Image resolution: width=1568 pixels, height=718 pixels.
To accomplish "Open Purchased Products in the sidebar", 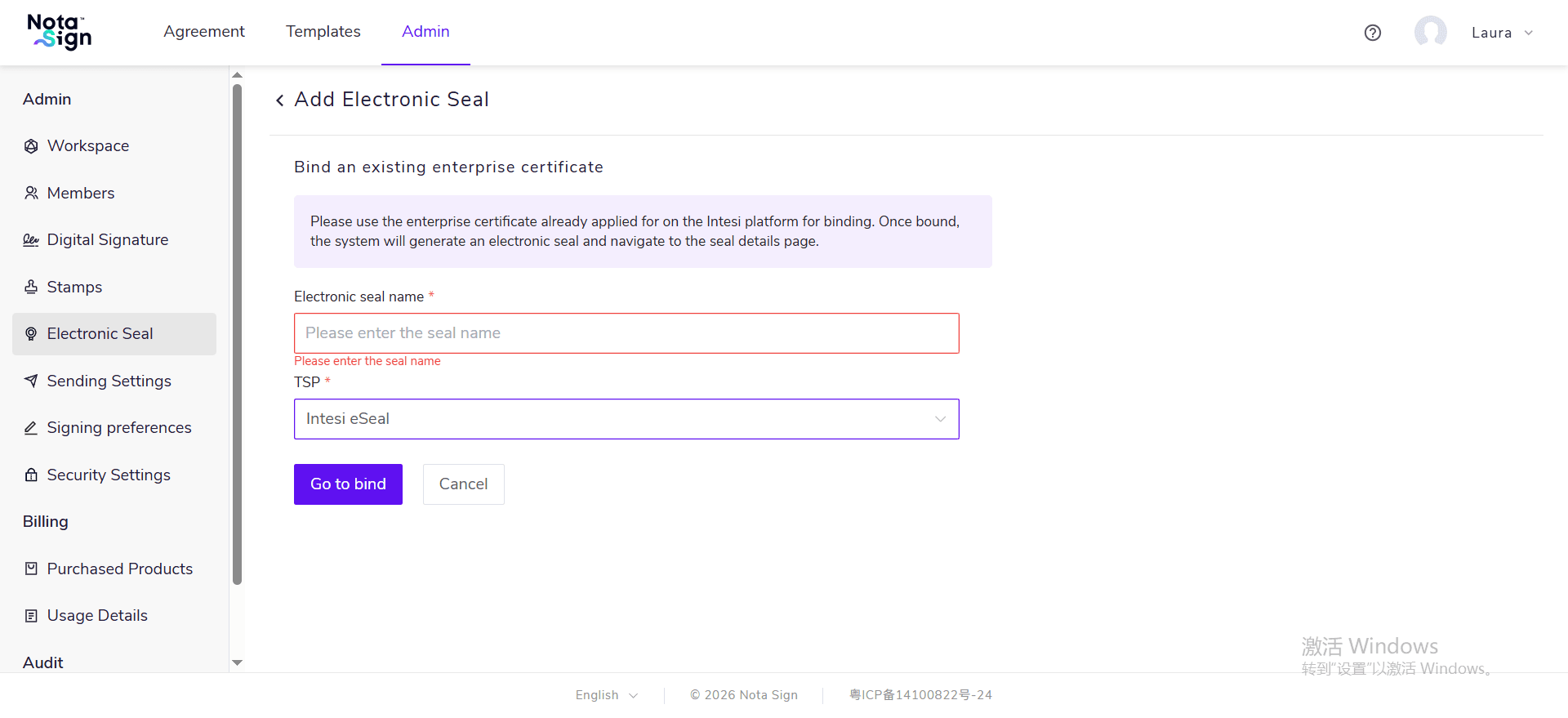I will click(x=114, y=569).
